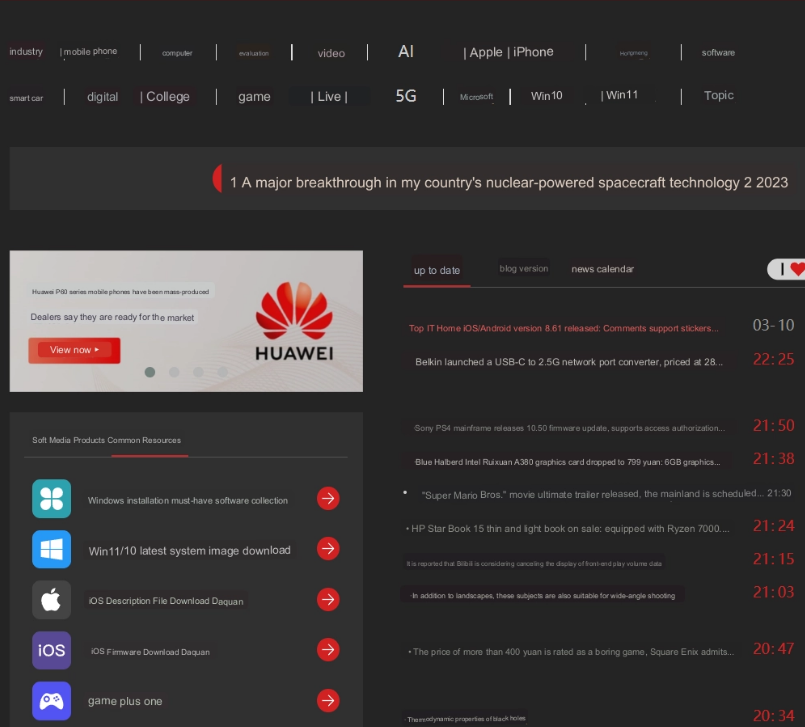Viewport: 805px width, 727px height.
Task: Click the View now button
Action: click(74, 350)
